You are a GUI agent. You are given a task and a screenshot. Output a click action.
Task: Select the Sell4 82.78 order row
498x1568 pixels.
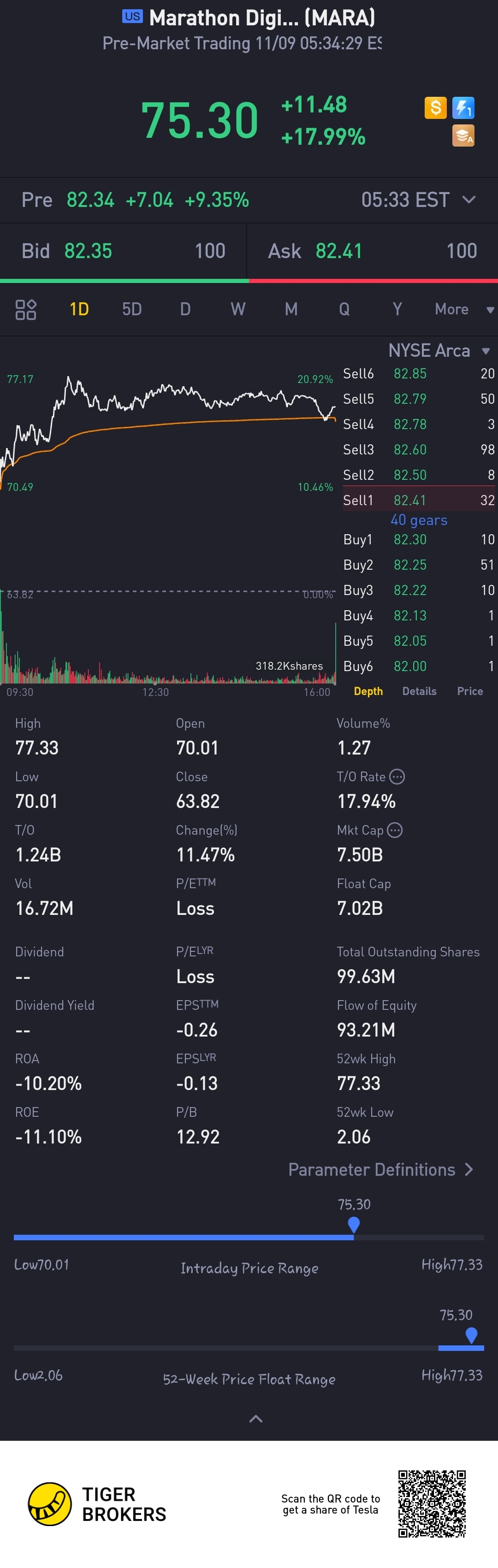(x=419, y=424)
